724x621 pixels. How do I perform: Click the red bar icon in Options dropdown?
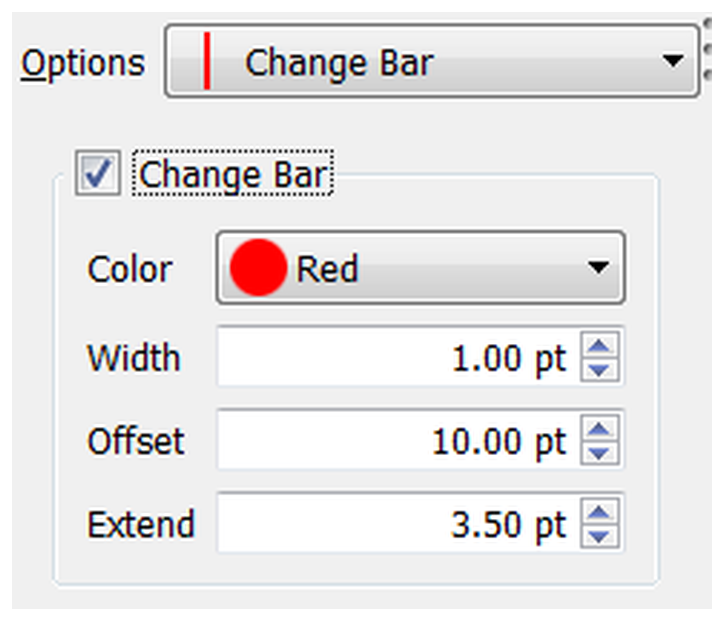click(207, 60)
